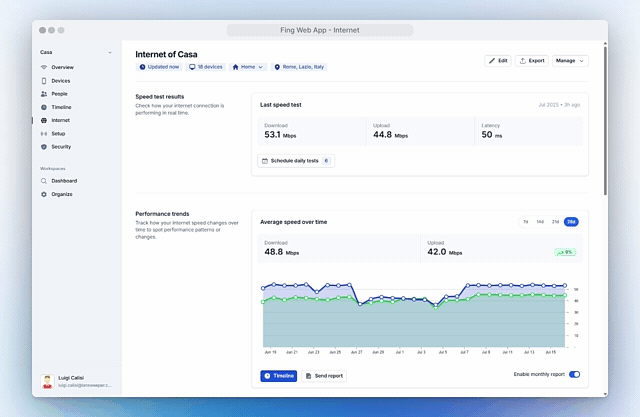The height and width of the screenshot is (417, 640).
Task: Click the Average speed over time title
Action: (x=293, y=222)
